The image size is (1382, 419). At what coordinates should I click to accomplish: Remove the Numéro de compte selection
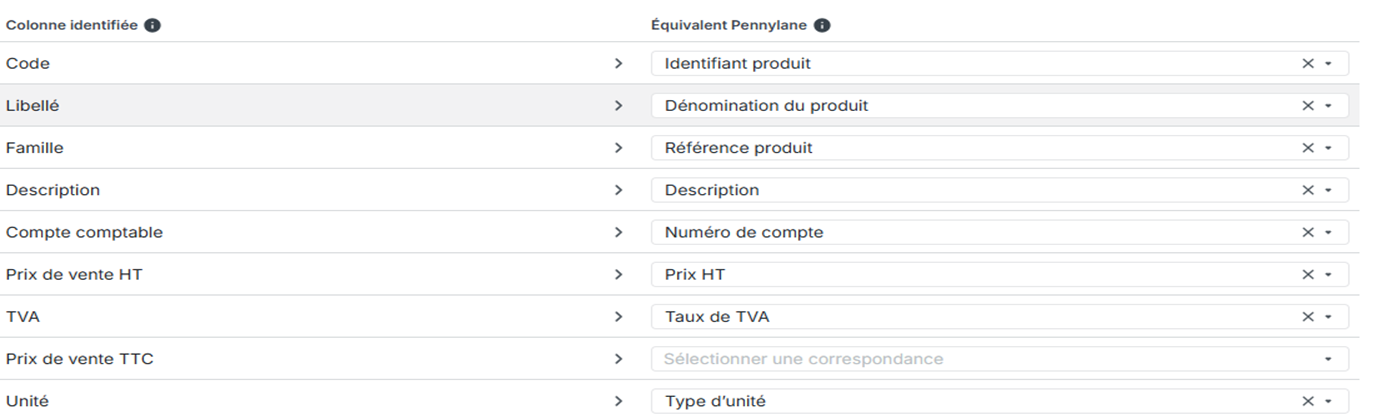(1308, 232)
